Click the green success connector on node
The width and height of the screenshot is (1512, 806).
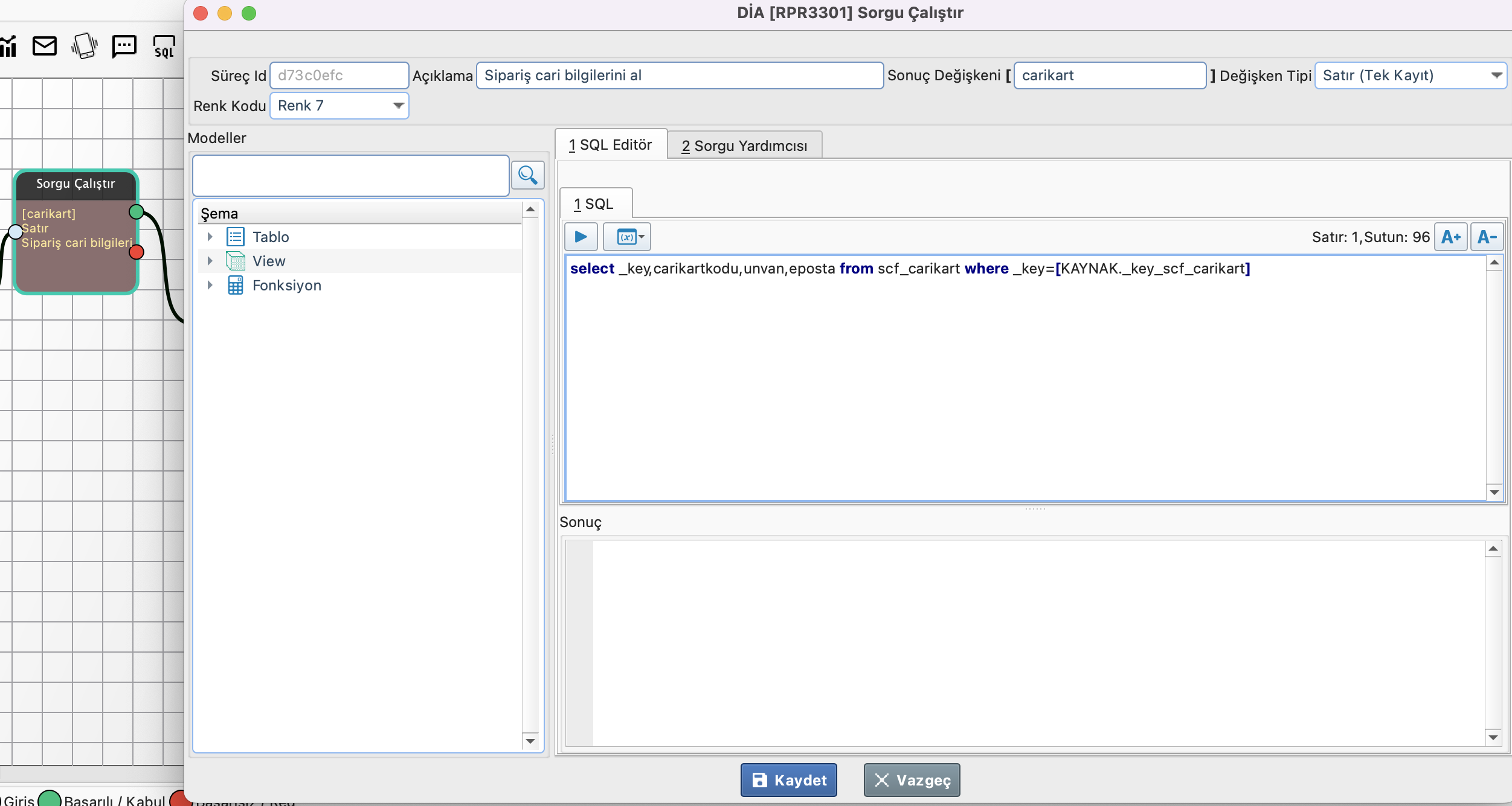137,211
